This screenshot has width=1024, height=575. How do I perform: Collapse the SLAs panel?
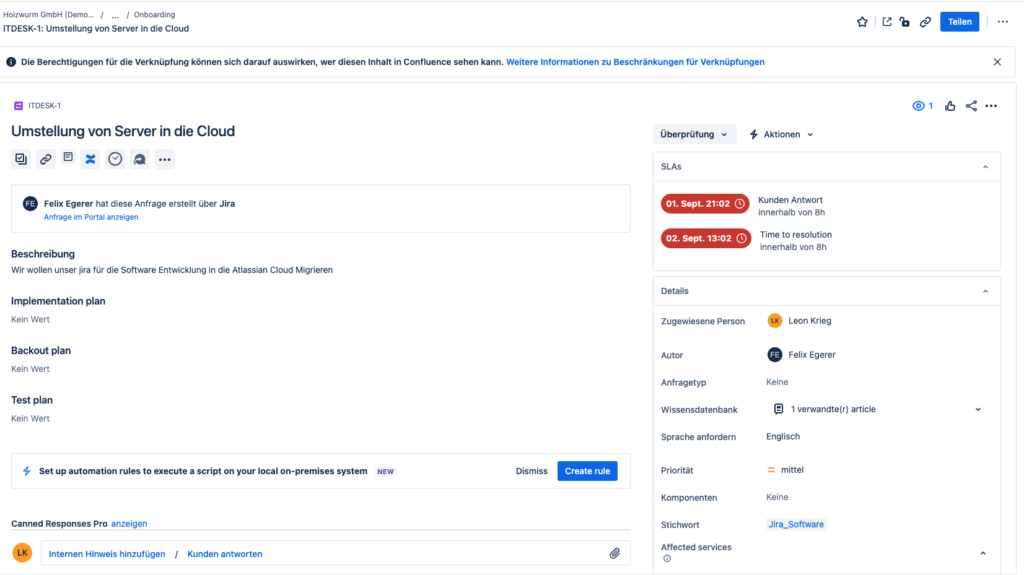click(985, 167)
